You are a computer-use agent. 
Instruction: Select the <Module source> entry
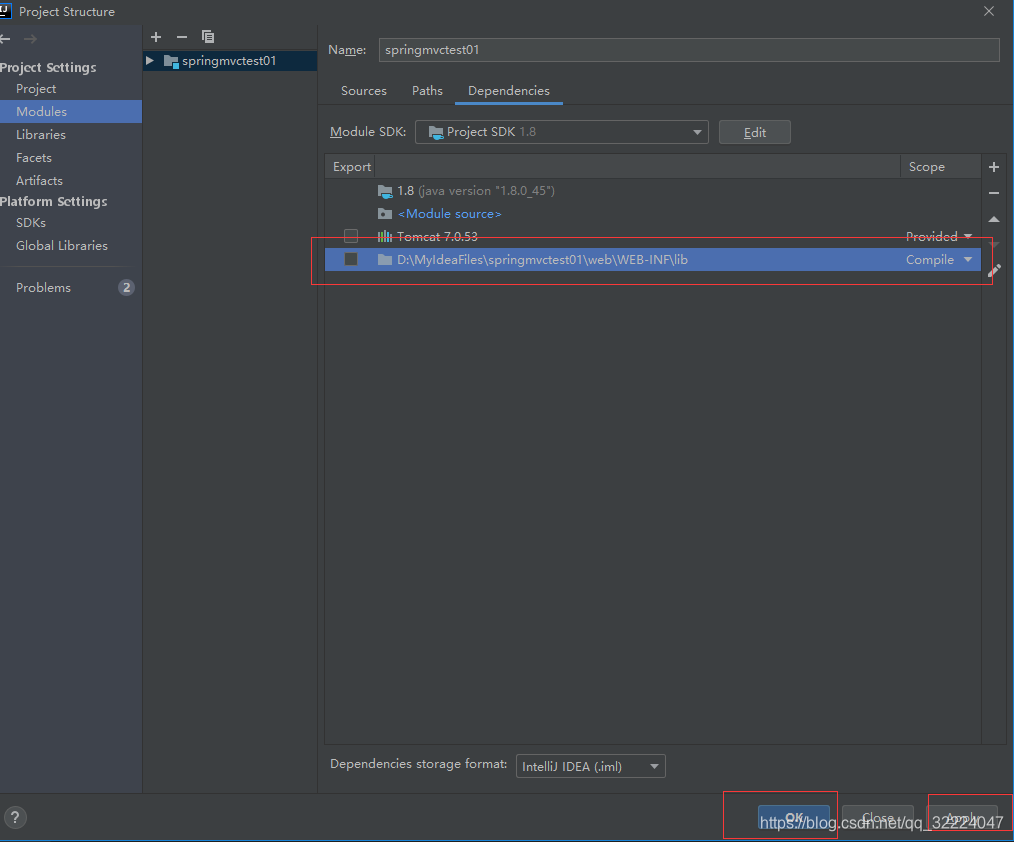tap(653, 213)
